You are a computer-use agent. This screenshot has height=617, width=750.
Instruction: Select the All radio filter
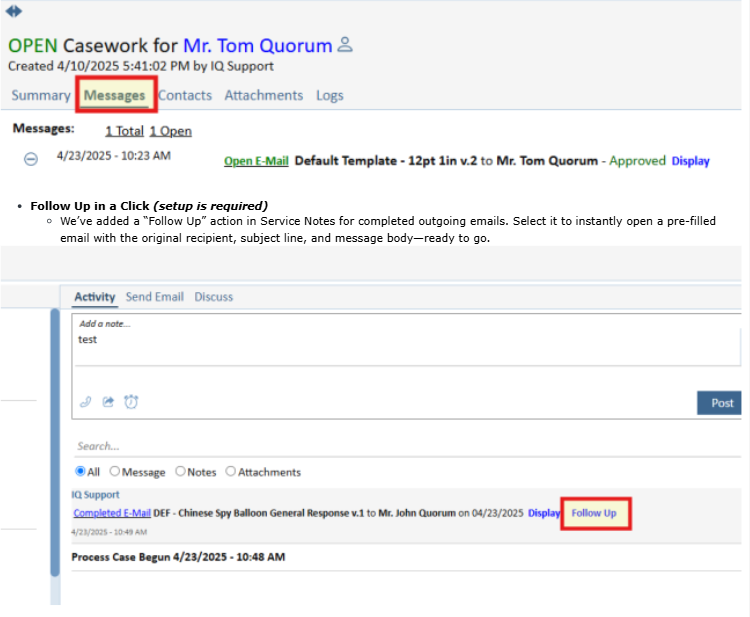pyautogui.click(x=80, y=472)
